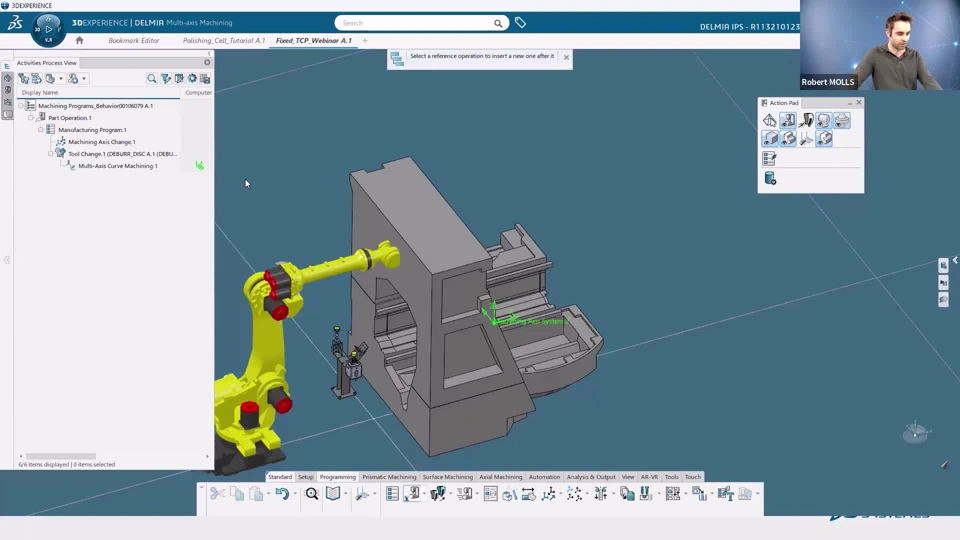Open the Polishing_Cell_Tutorial A.1 tab
This screenshot has height=540, width=960.
coord(223,40)
